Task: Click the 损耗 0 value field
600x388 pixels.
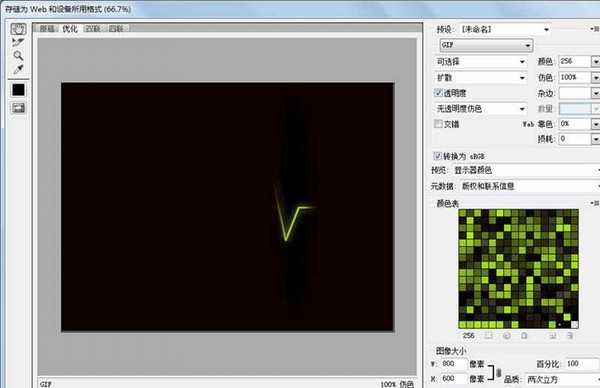Action: pos(575,139)
